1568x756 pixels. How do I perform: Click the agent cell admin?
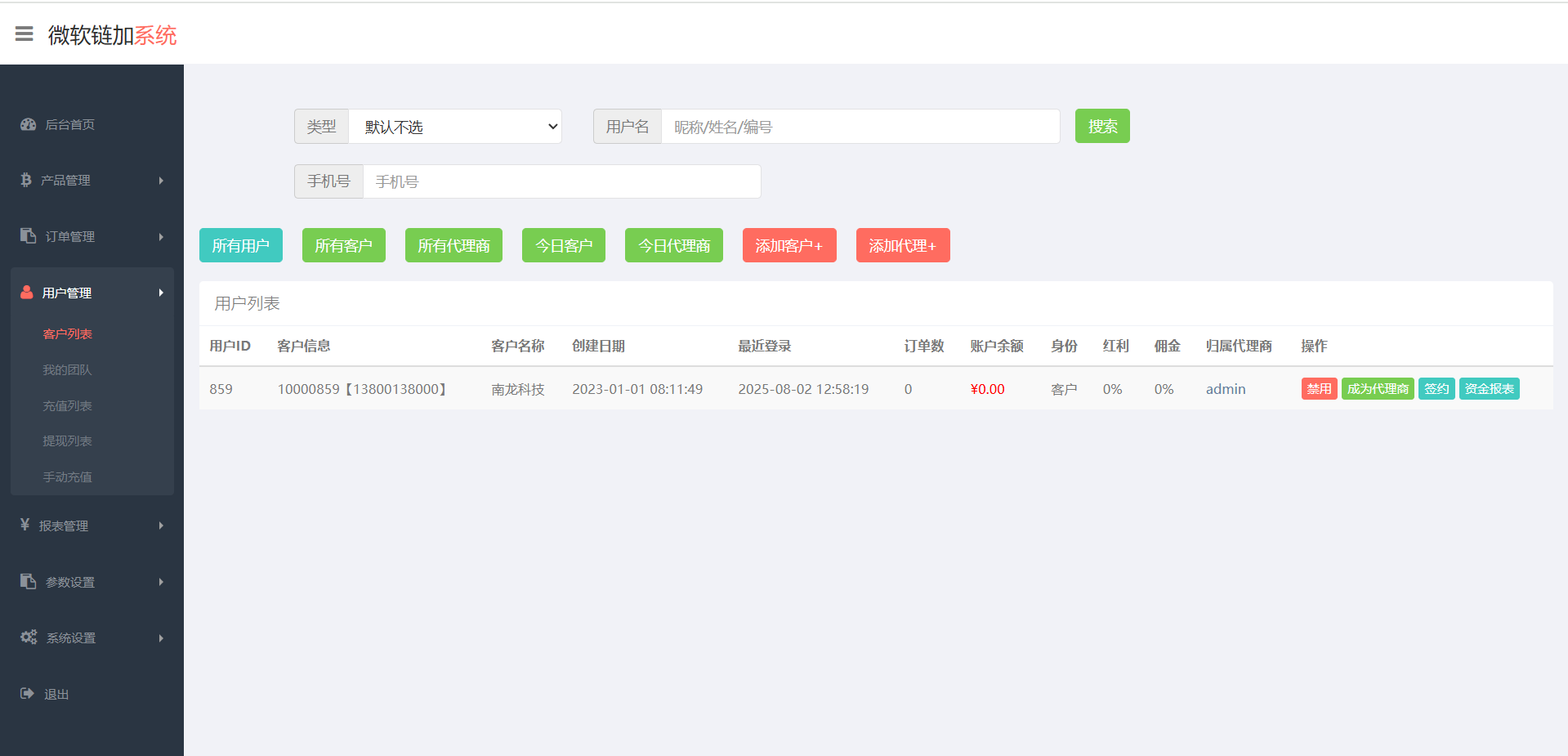[x=1226, y=389]
